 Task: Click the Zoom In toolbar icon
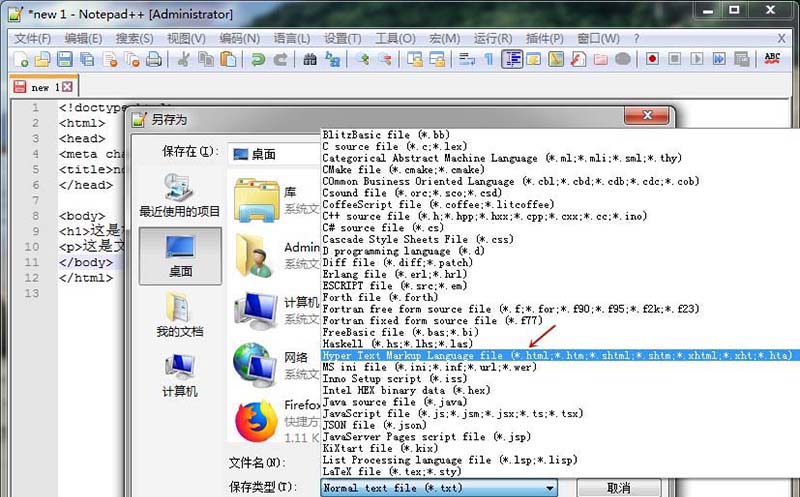point(363,59)
